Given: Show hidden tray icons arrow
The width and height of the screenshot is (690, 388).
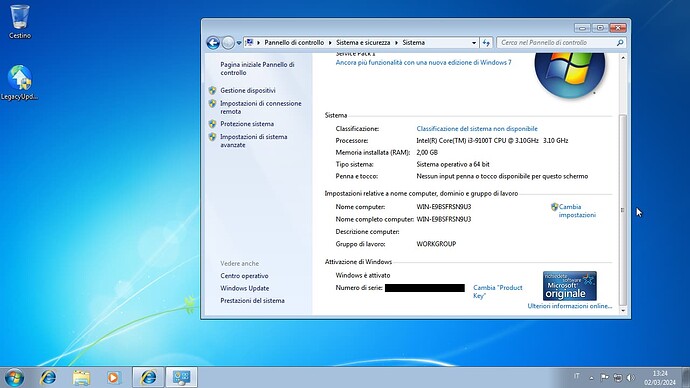Looking at the screenshot, I should (591, 377).
